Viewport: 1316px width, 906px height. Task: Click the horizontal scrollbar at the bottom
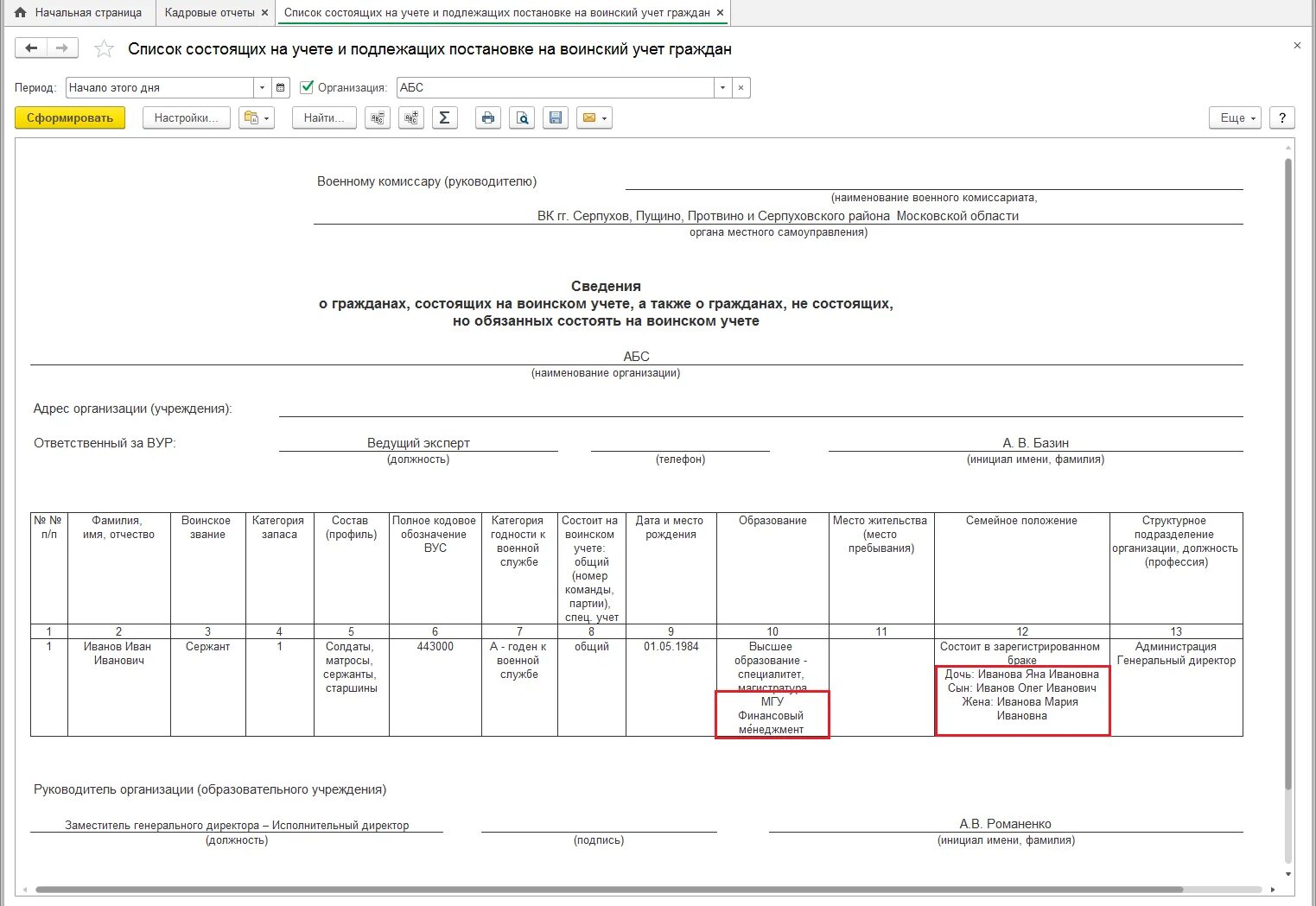[x=608, y=889]
